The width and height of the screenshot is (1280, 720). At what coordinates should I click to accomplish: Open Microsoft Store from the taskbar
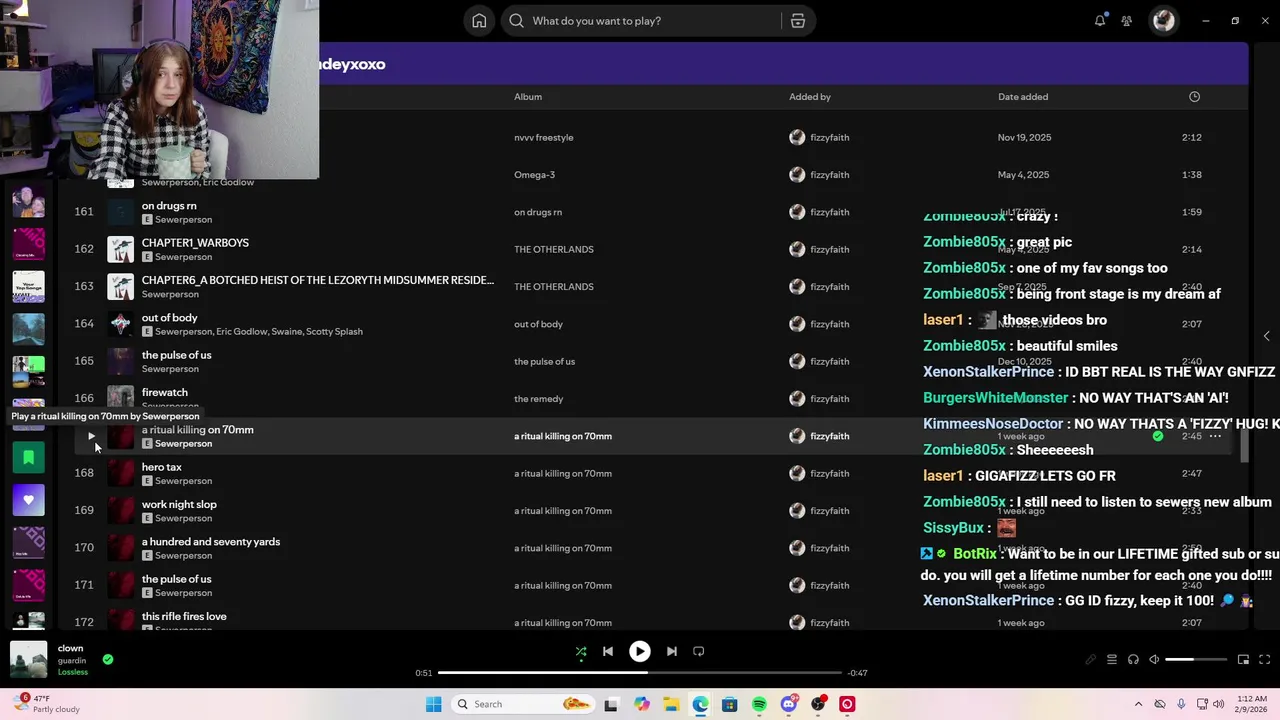730,704
